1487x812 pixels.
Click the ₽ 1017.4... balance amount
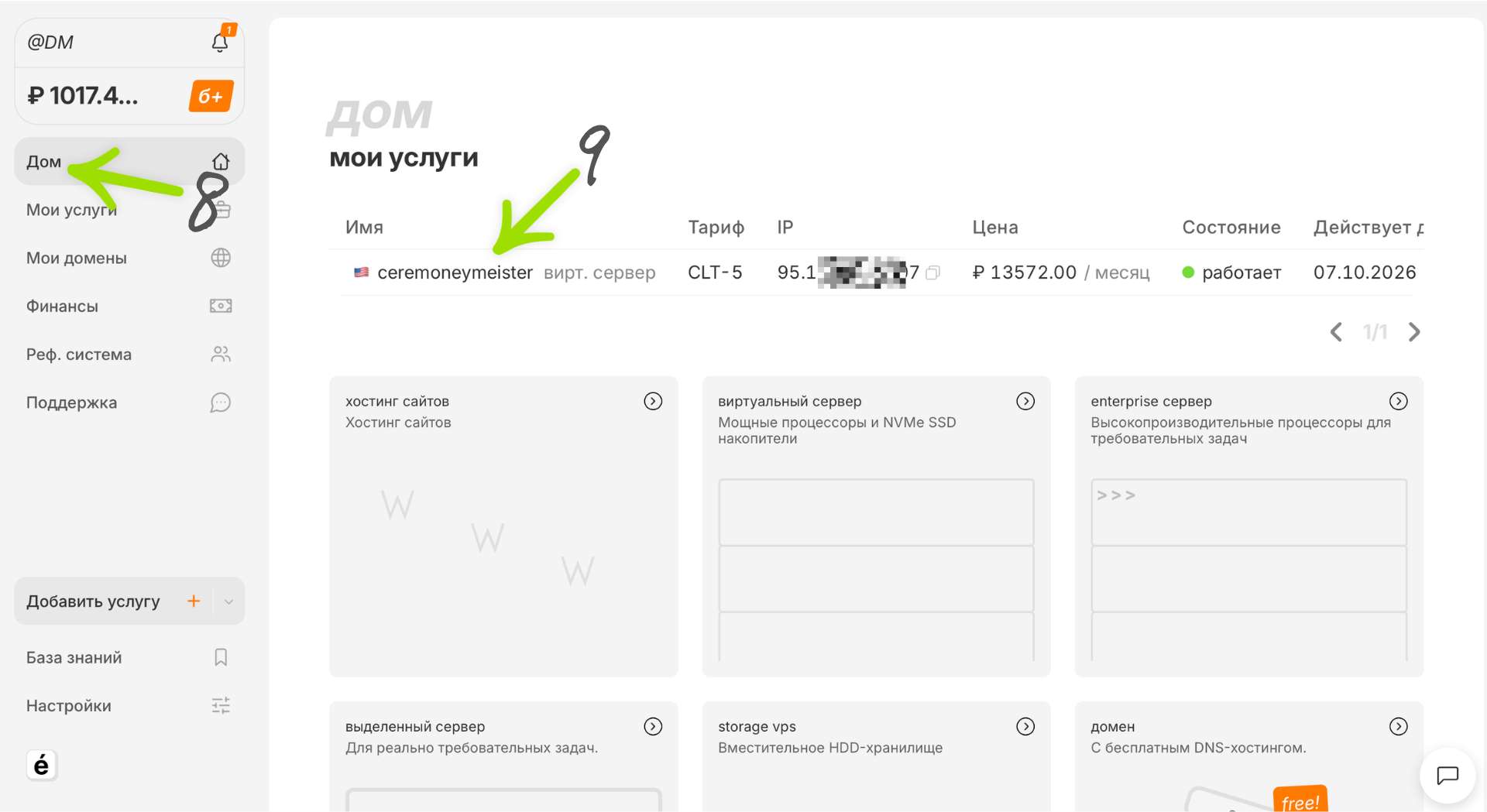[x=83, y=95]
